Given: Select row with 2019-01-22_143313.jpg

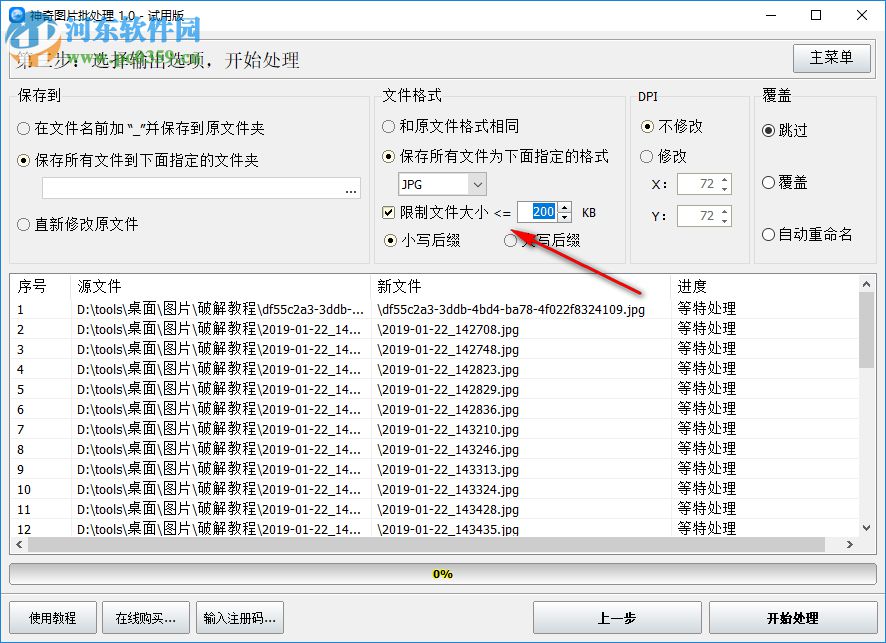Looking at the screenshot, I should pos(435,469).
